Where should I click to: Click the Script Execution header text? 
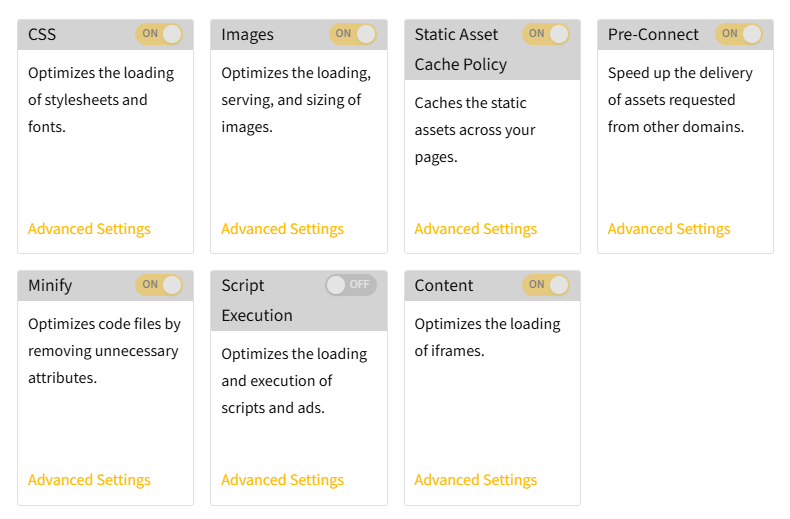257,300
